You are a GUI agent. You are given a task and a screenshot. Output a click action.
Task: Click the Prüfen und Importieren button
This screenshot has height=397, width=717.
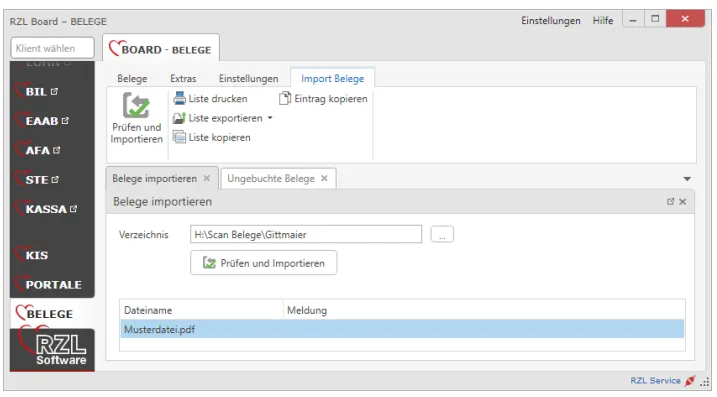[x=263, y=263]
